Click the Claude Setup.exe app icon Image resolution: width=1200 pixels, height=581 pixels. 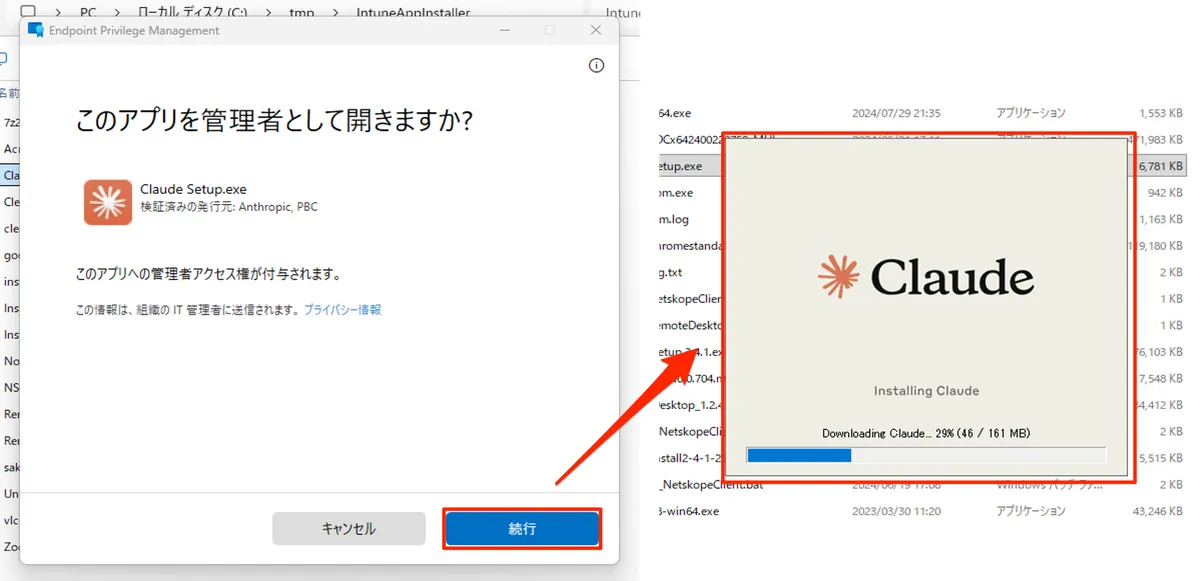click(108, 202)
